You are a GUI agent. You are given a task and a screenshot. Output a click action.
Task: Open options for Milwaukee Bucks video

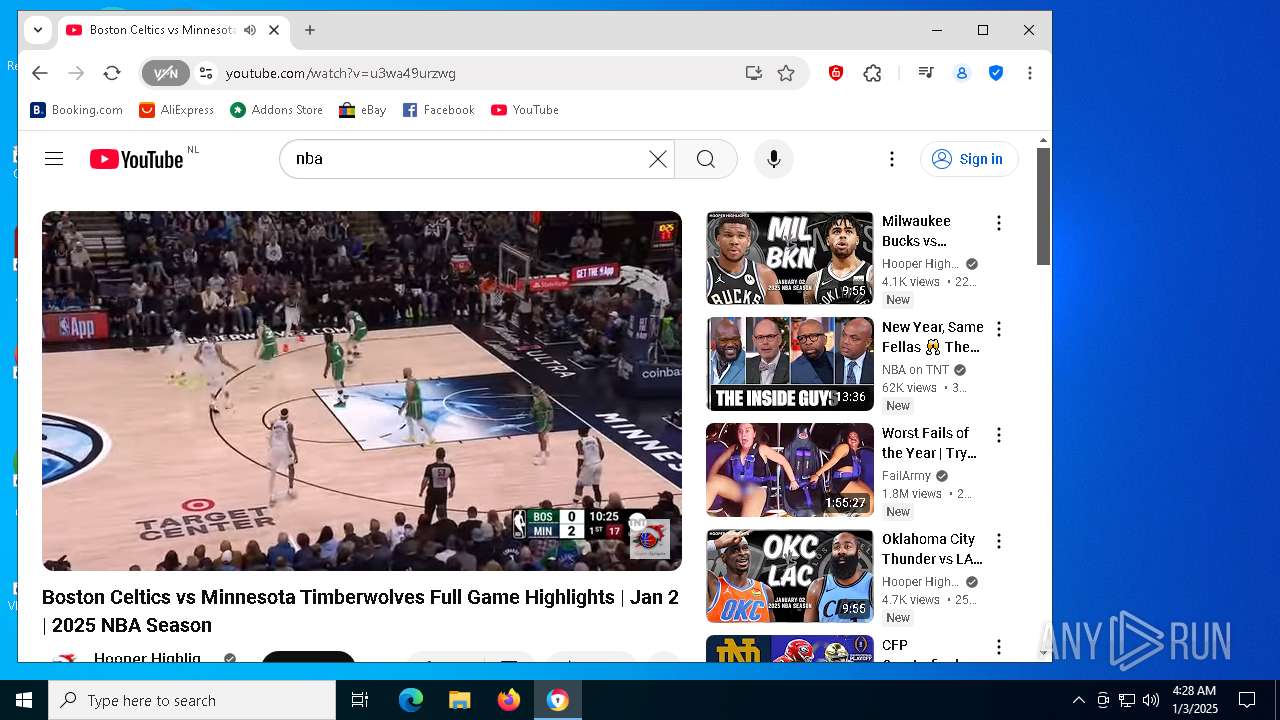(x=998, y=223)
